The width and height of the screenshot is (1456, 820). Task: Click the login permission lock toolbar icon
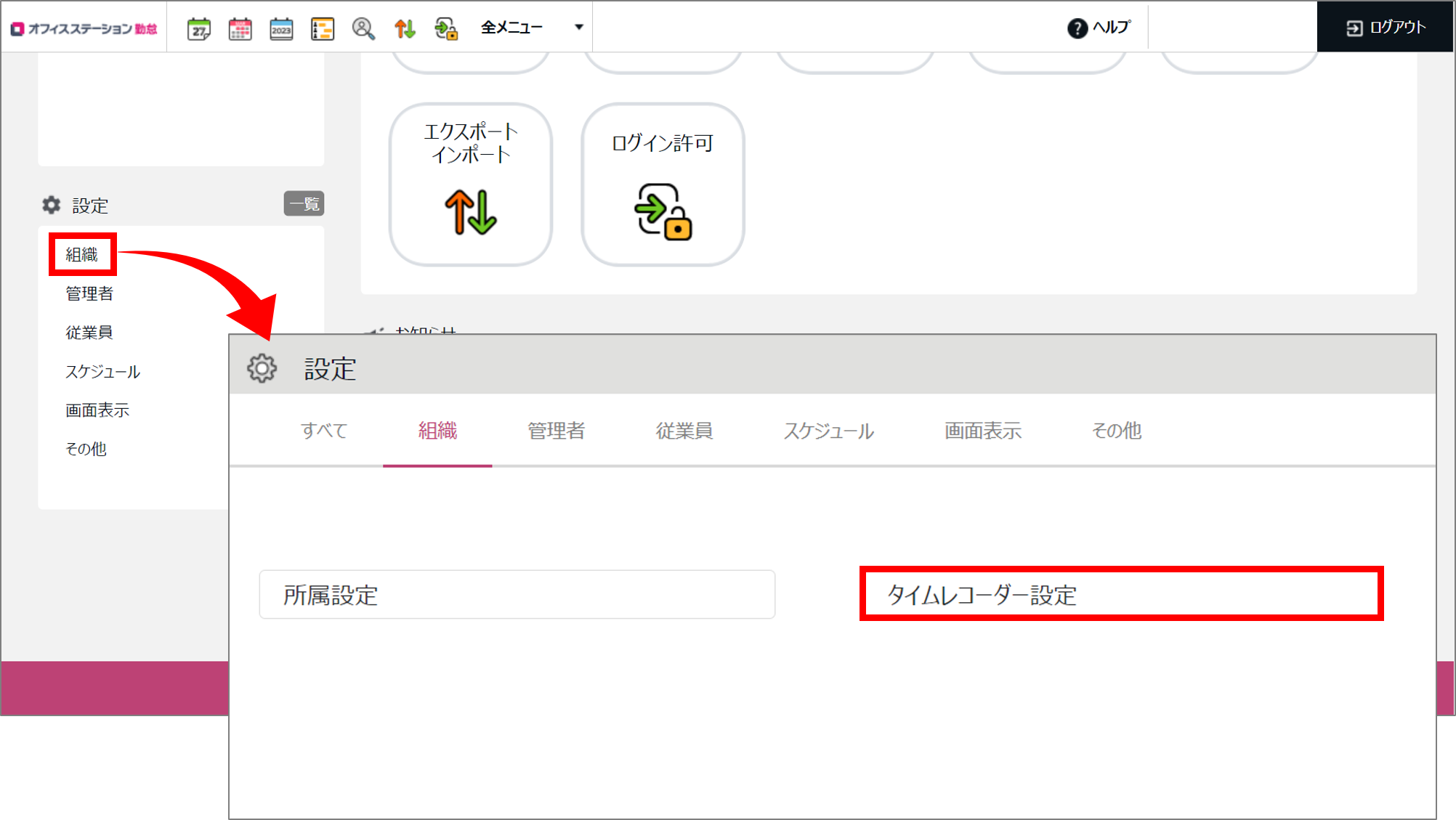pyautogui.click(x=446, y=28)
